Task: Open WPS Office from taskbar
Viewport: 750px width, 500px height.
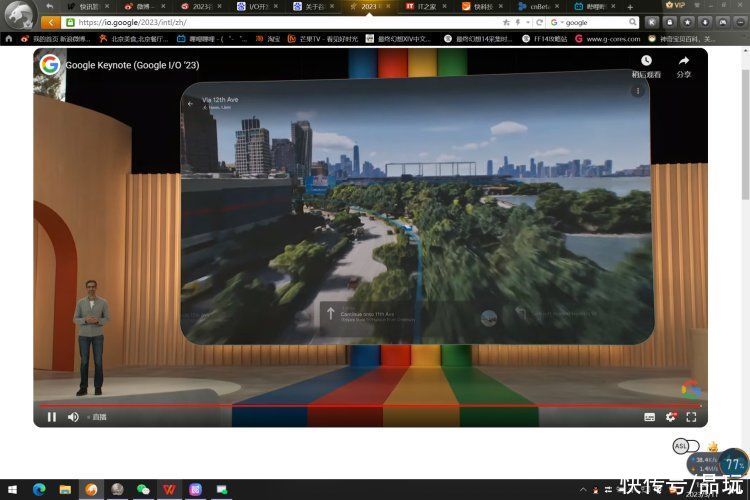Action: click(x=169, y=489)
